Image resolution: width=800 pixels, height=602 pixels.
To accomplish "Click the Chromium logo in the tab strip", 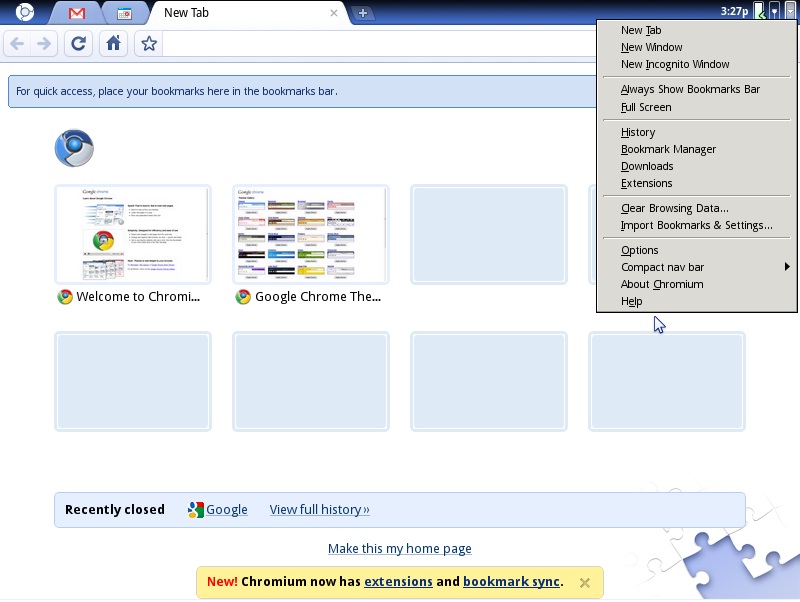I will tap(24, 12).
